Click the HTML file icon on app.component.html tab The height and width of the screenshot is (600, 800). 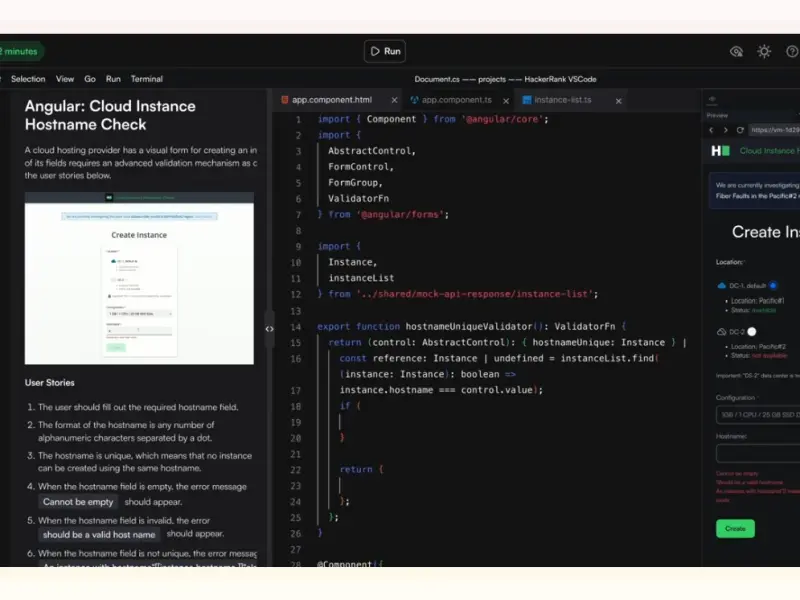(285, 100)
